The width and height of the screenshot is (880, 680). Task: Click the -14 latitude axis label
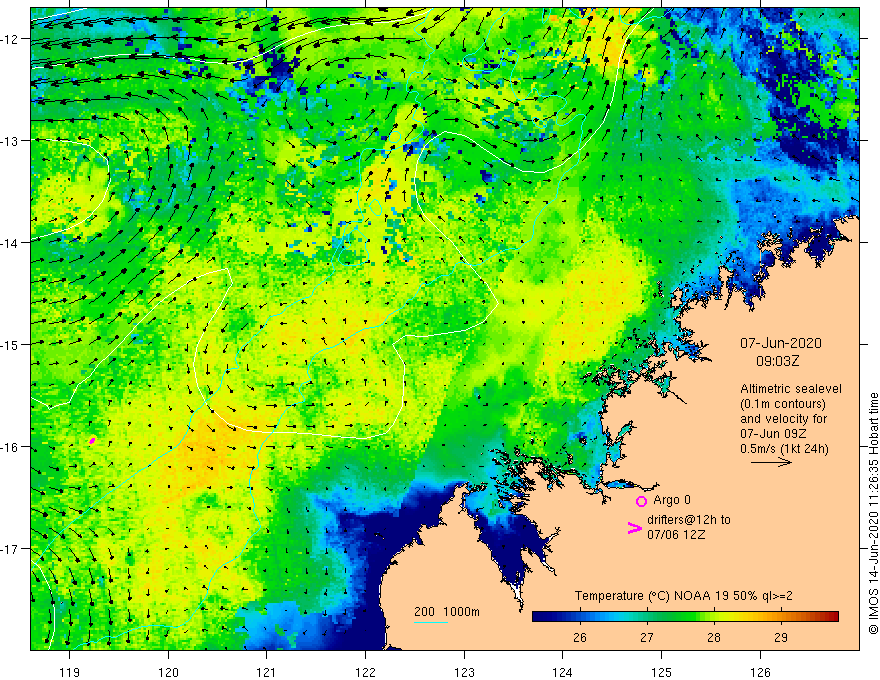click(10, 243)
